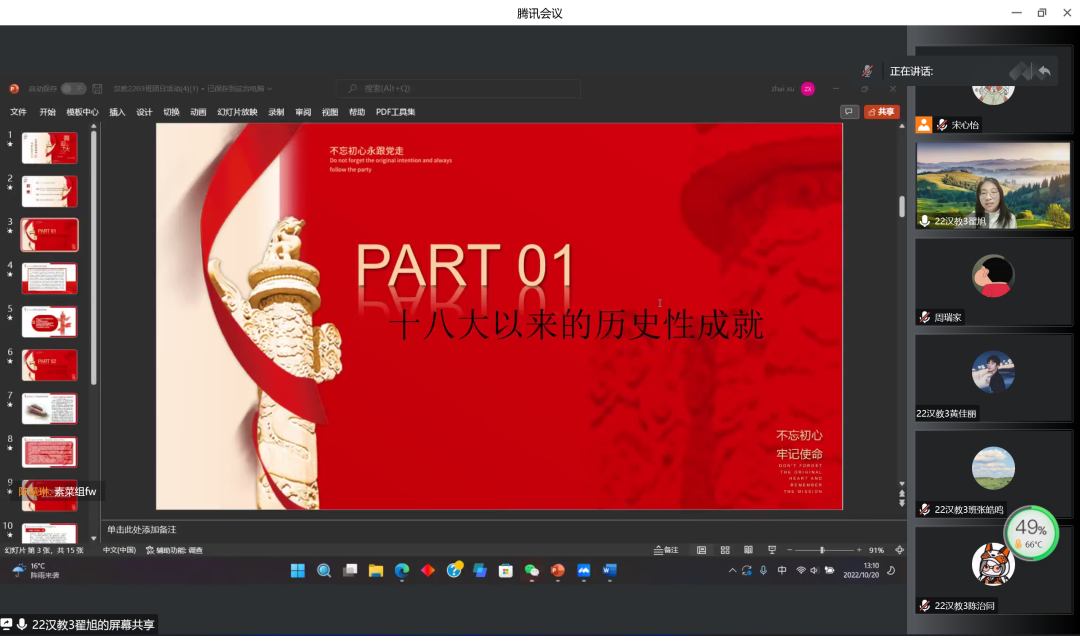Start slideshow from status bar icon
Screen dimensions: 1080x636
[x=771, y=550]
